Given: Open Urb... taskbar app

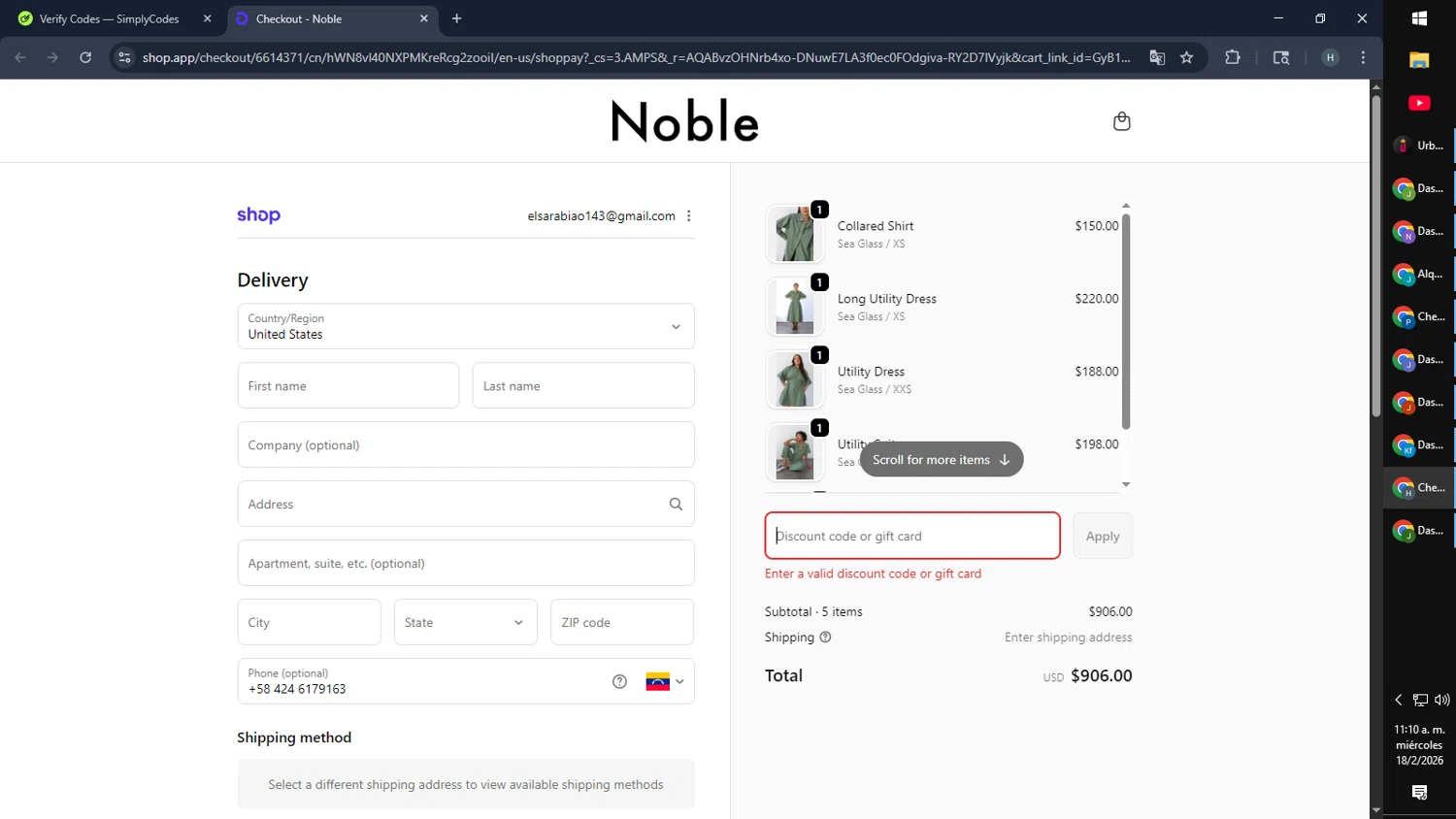Looking at the screenshot, I should point(1419,146).
